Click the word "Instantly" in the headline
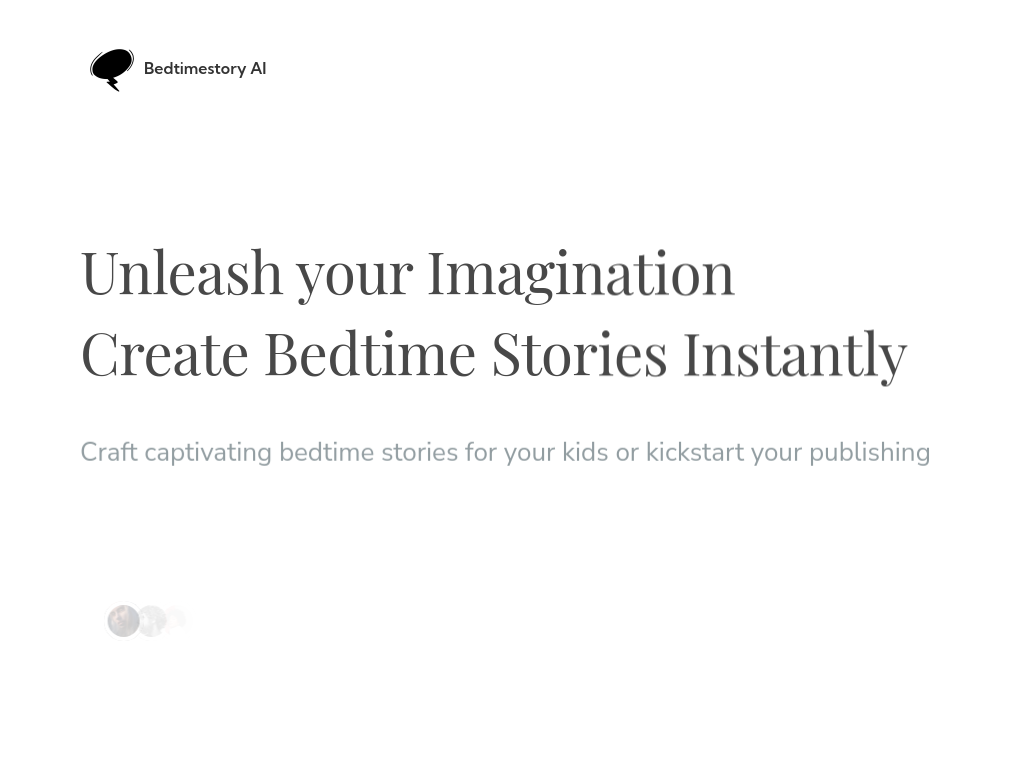The image size is (1024, 768). (x=794, y=353)
